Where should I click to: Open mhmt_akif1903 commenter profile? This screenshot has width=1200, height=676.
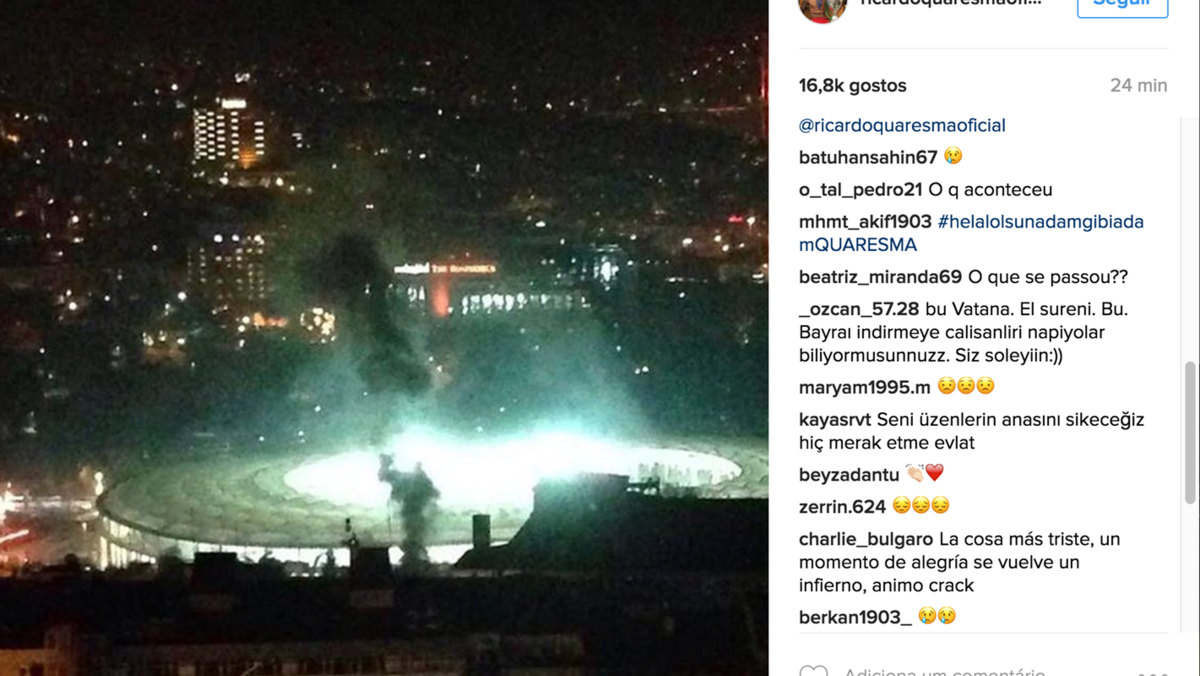coord(865,221)
